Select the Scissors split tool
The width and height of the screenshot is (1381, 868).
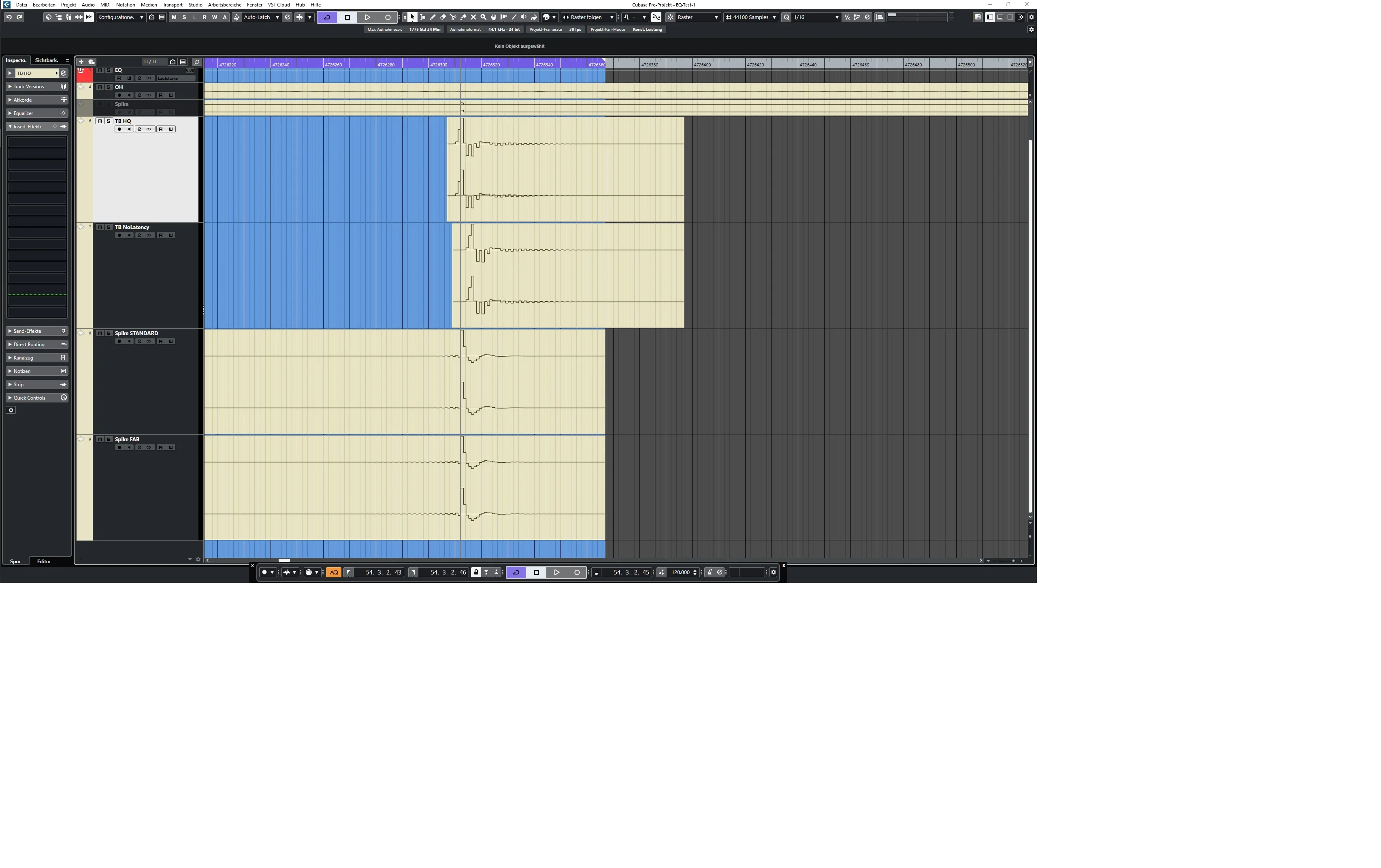453,17
